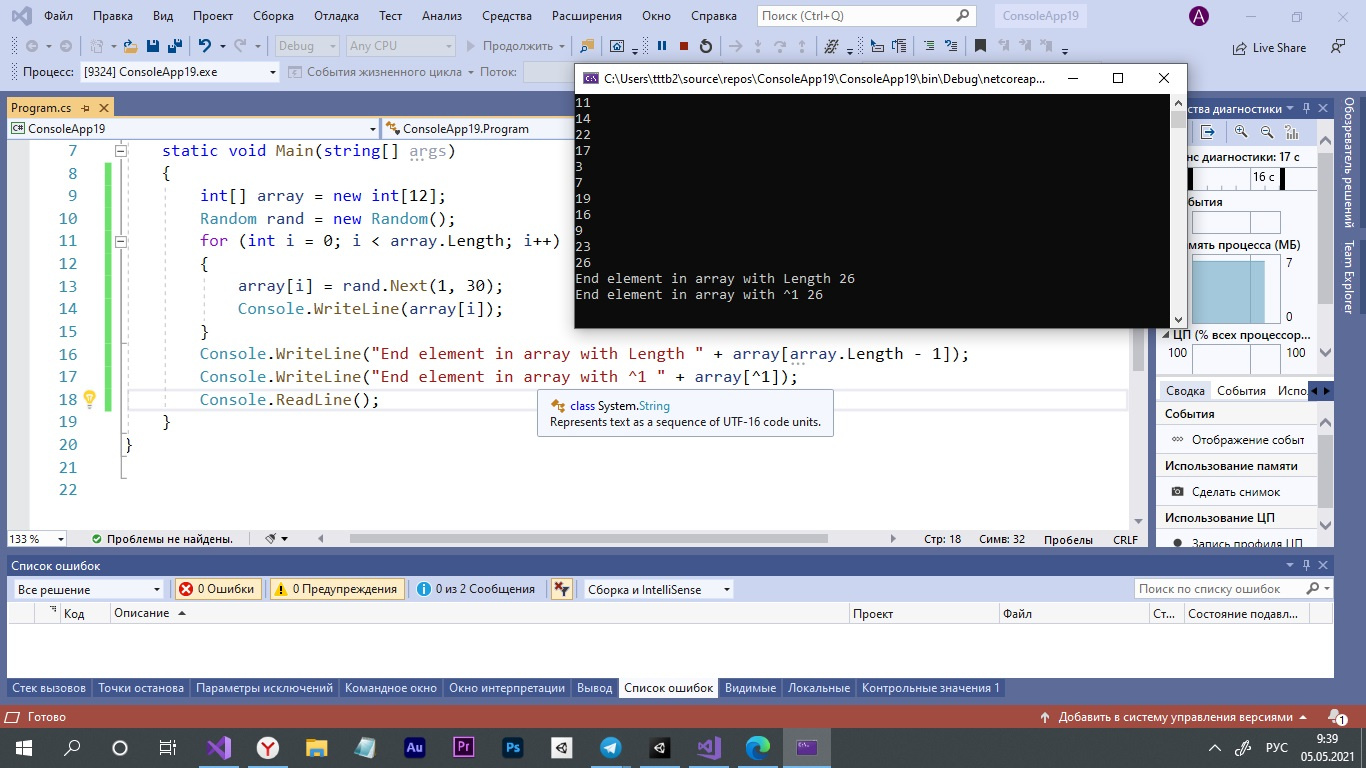
Task: Click the Сделать снимок link
Action: (x=1236, y=492)
